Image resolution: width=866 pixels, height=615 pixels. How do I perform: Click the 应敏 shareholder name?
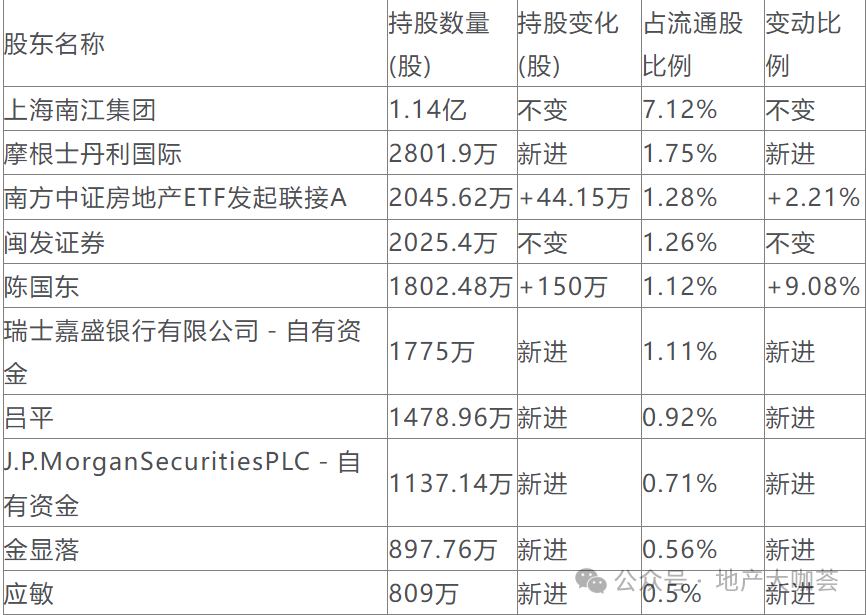[x=29, y=593]
